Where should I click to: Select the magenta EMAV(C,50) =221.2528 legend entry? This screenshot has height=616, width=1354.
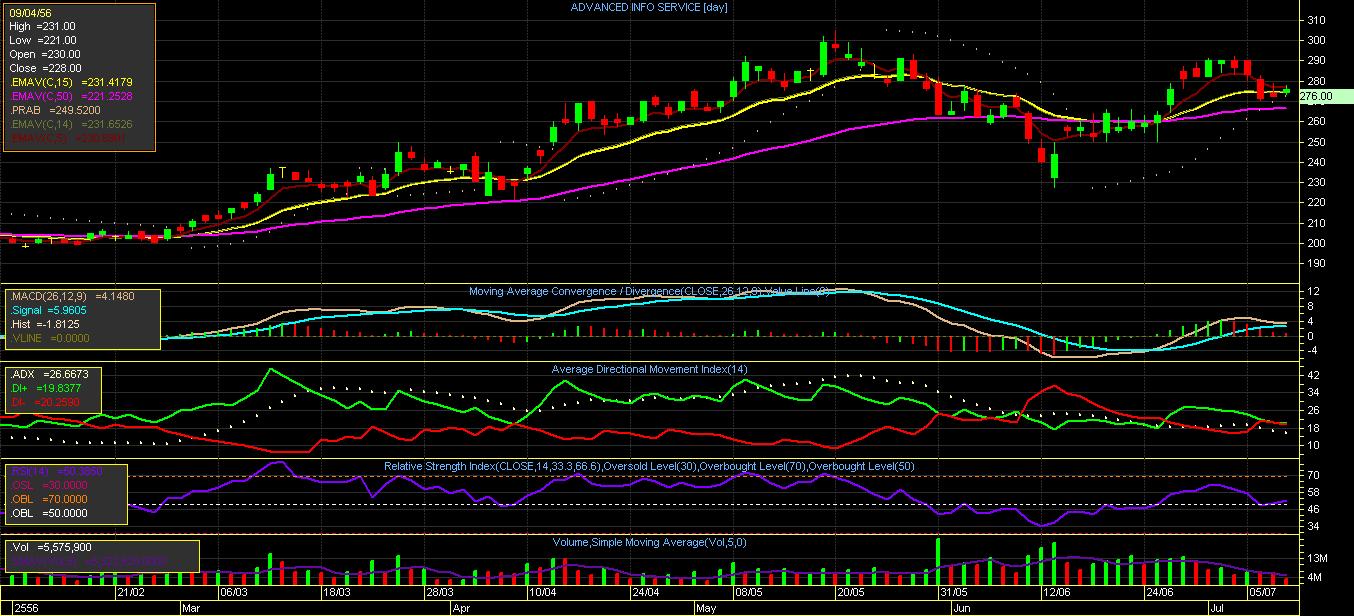(70, 96)
